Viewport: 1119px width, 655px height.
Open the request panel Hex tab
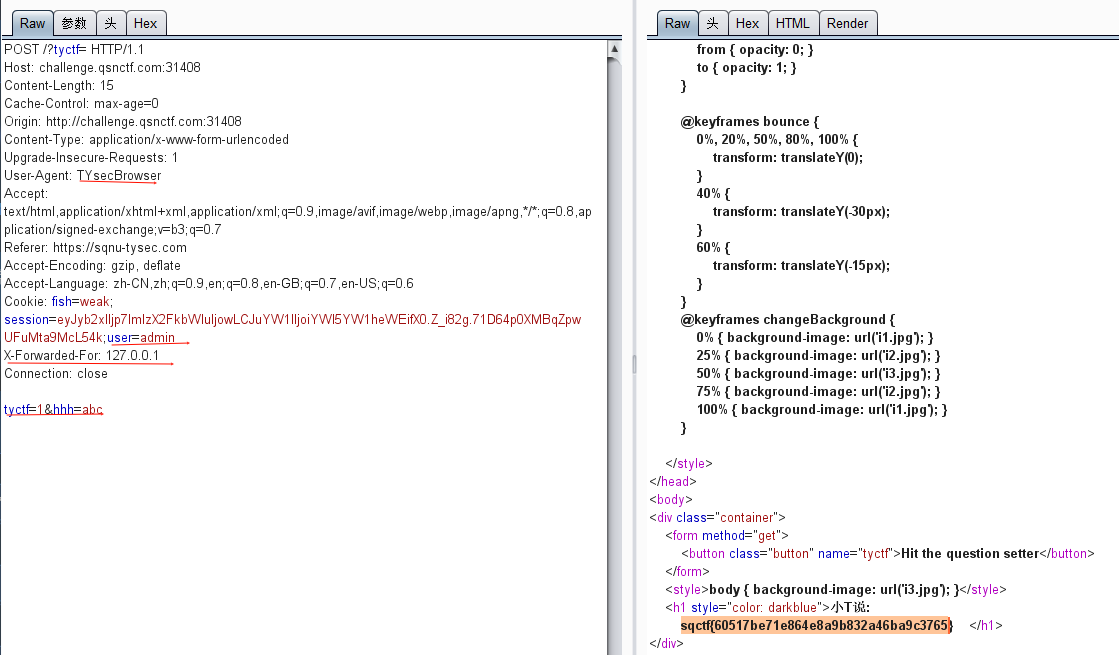click(145, 23)
